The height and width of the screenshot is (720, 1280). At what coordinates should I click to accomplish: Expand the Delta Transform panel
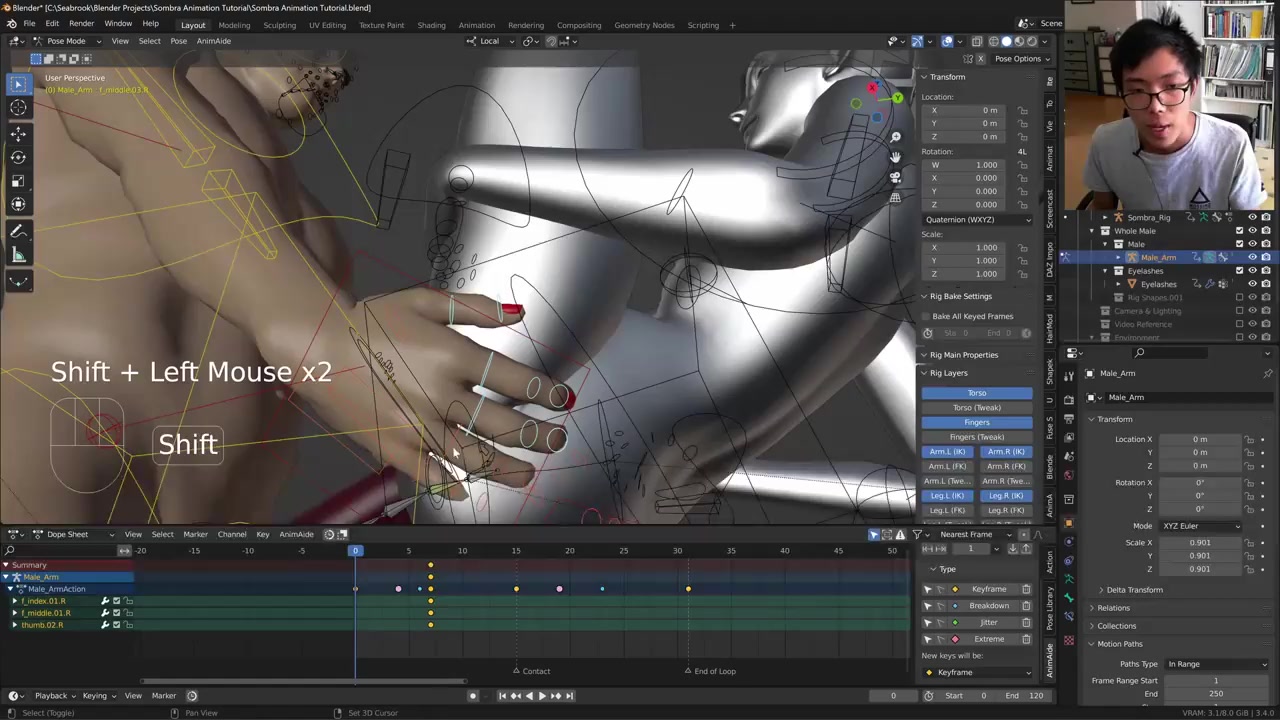pos(1134,590)
